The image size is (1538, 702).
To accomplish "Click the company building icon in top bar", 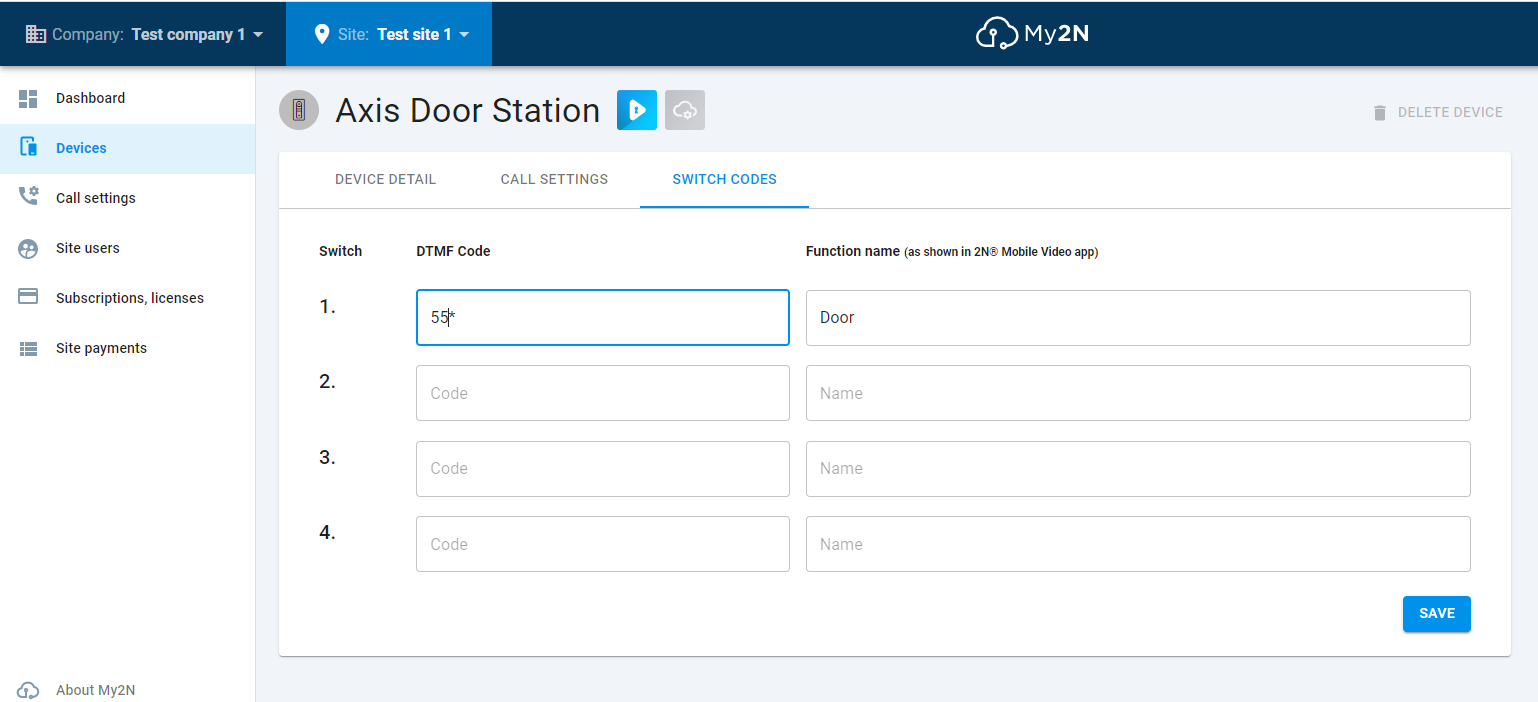I will pyautogui.click(x=36, y=33).
